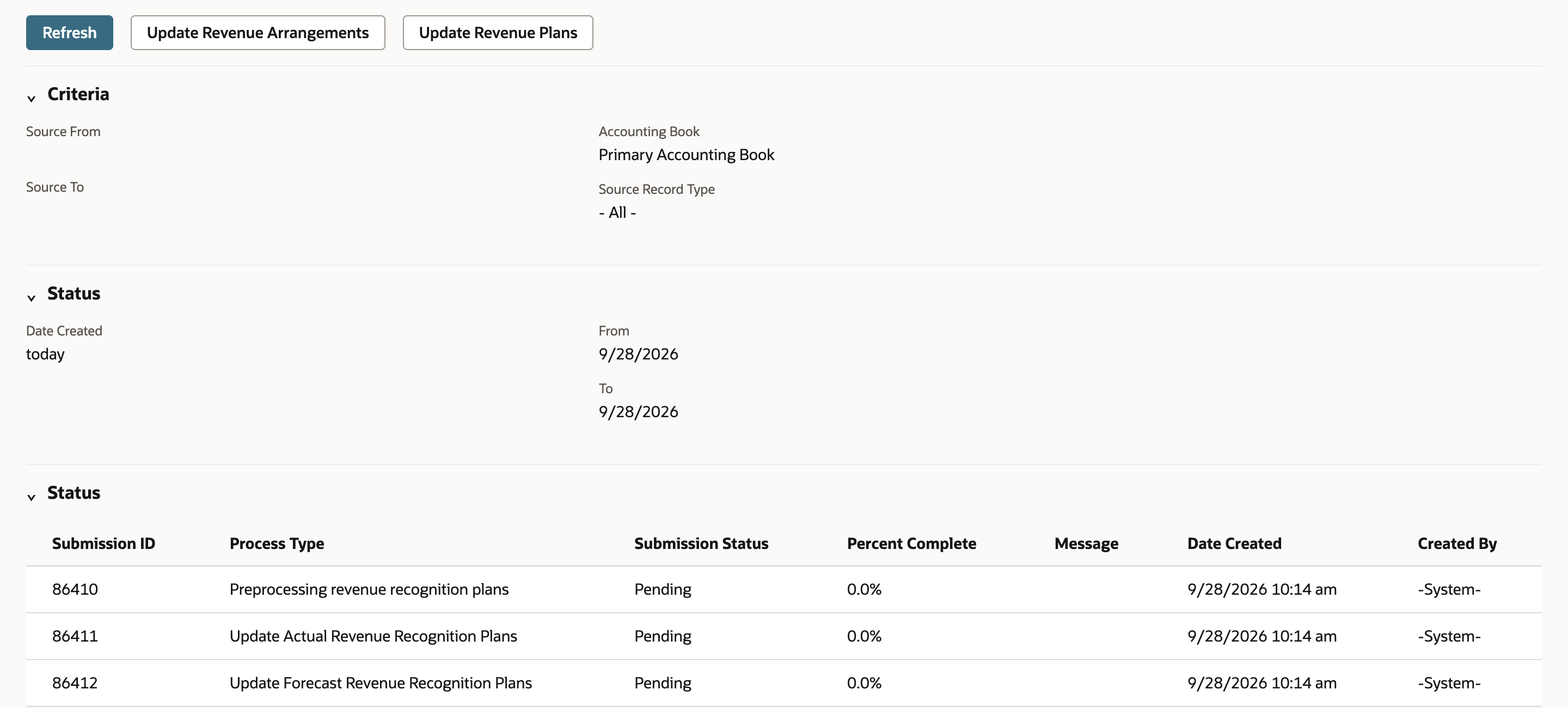Click the Date Created value today
The width and height of the screenshot is (1568, 708).
[x=45, y=353]
